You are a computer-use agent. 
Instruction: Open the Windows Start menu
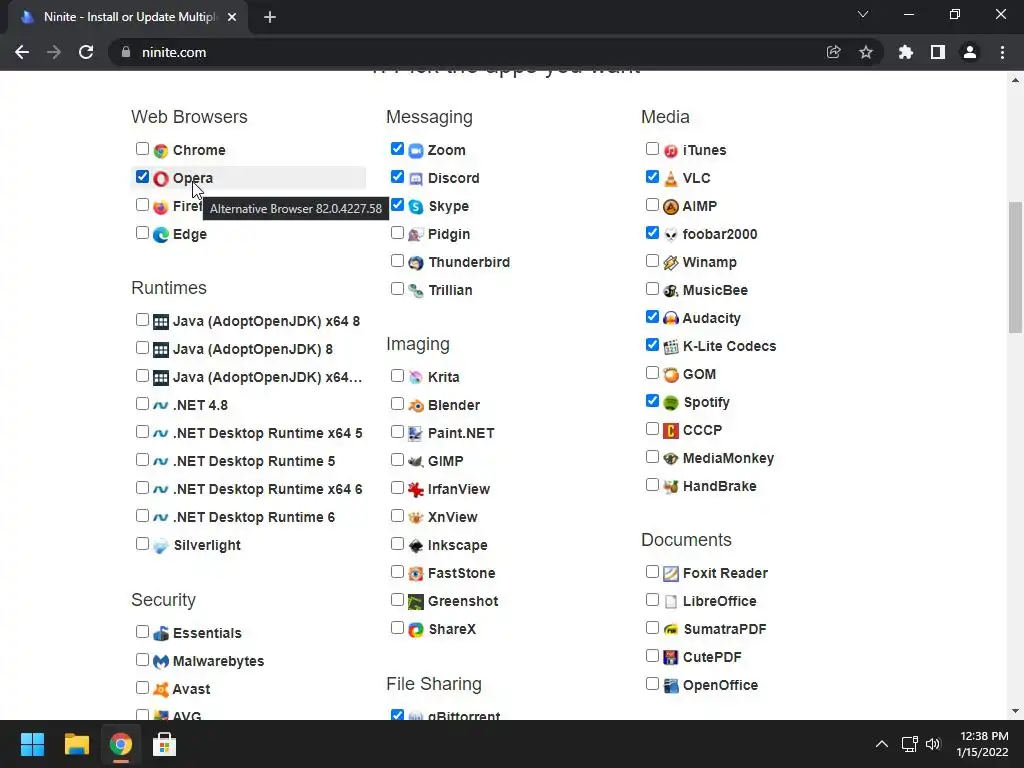[32, 744]
